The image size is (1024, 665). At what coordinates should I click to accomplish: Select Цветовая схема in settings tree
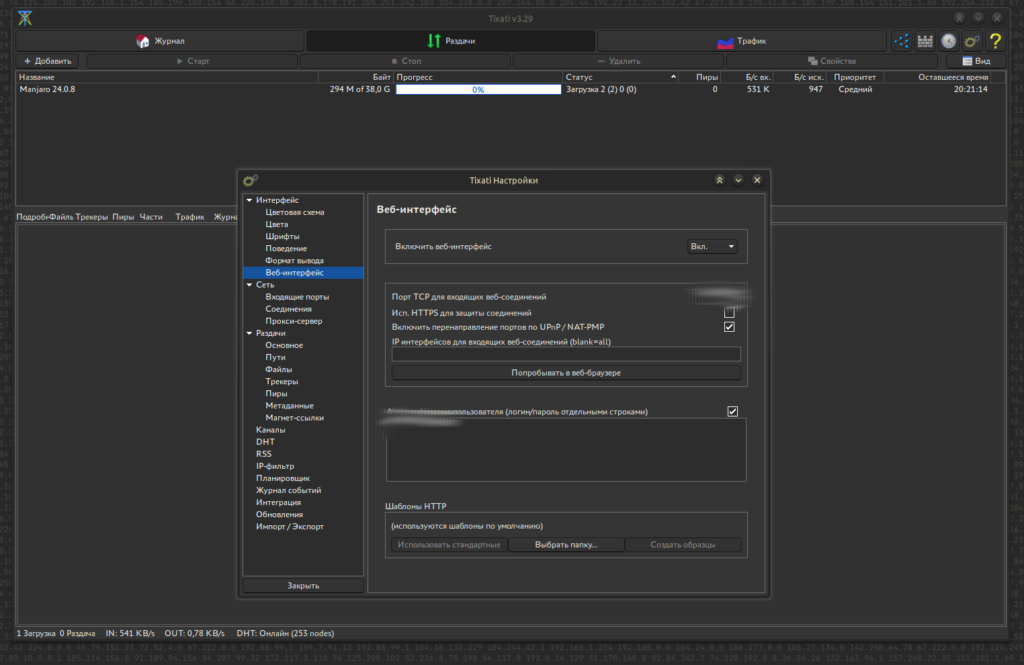tap(295, 212)
